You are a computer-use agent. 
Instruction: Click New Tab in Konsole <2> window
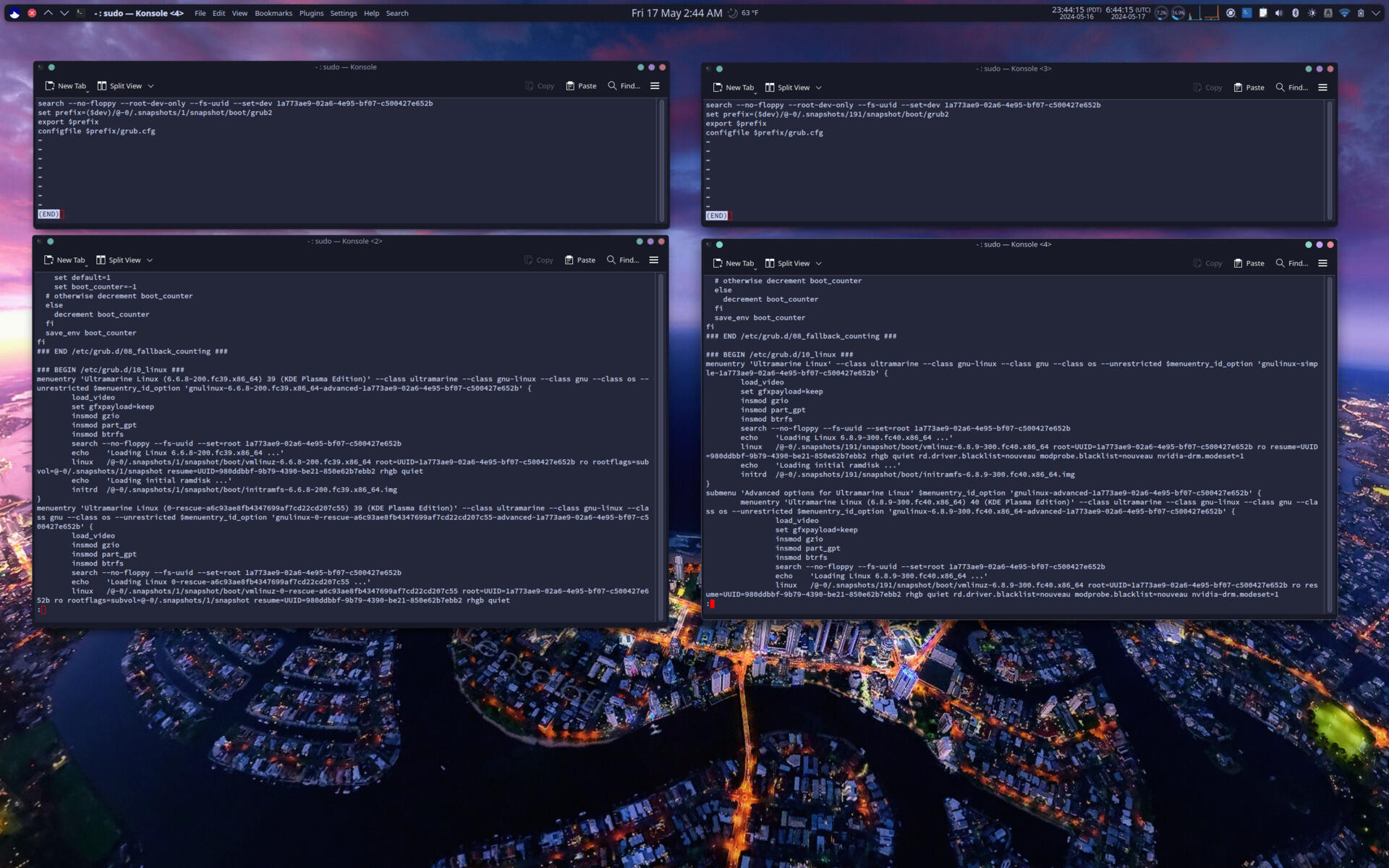(65, 260)
